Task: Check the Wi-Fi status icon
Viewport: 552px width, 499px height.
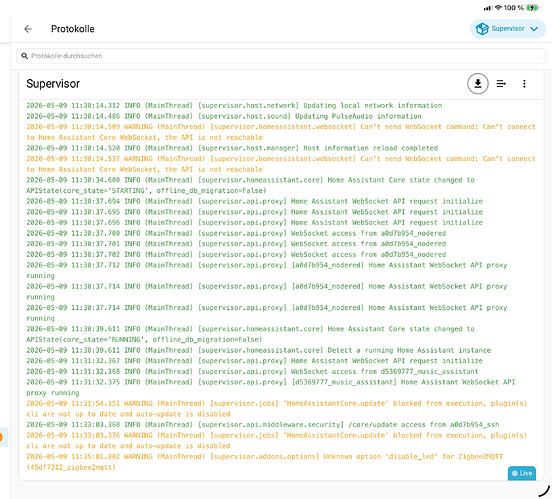Action: point(498,7)
